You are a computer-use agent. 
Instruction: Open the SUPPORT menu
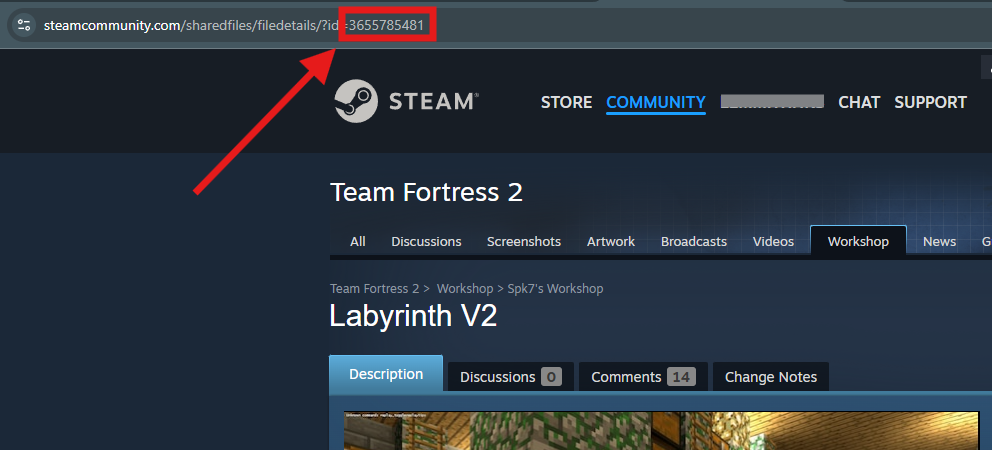click(x=930, y=103)
